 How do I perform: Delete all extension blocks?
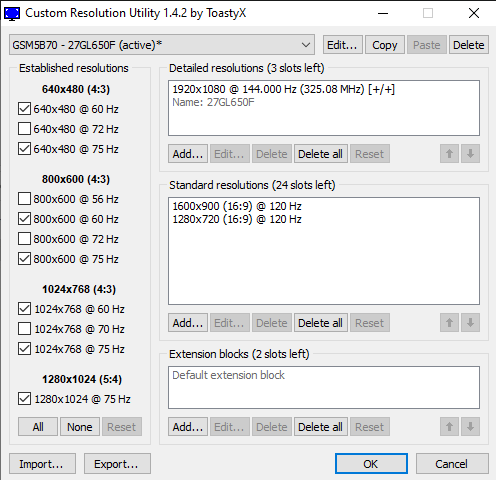point(321,427)
